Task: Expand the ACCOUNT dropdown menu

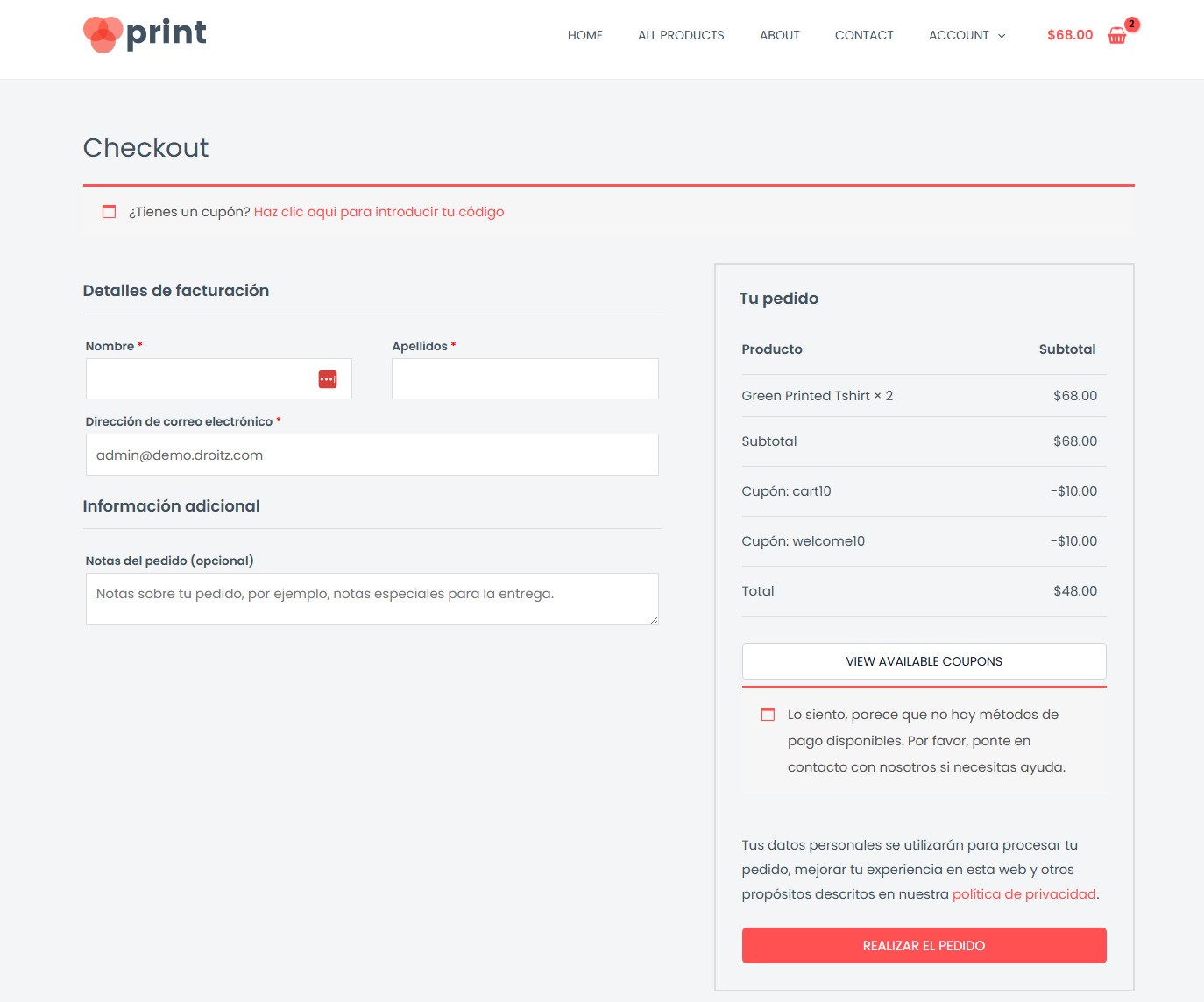Action: tap(966, 35)
